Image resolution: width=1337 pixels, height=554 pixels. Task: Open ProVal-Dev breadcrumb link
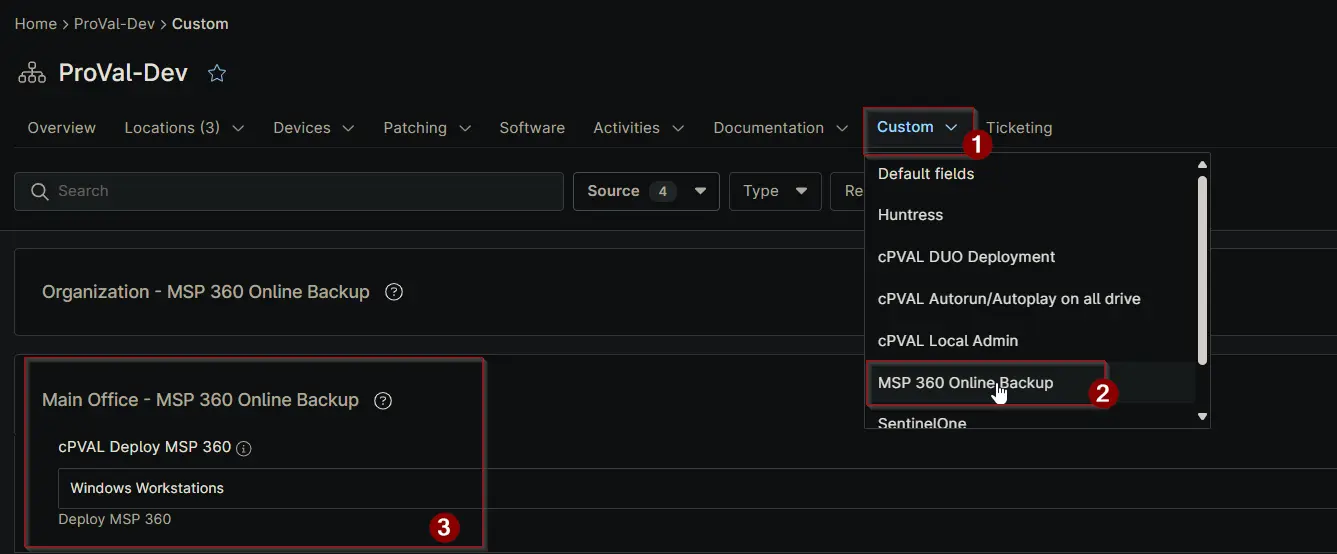click(x=114, y=23)
